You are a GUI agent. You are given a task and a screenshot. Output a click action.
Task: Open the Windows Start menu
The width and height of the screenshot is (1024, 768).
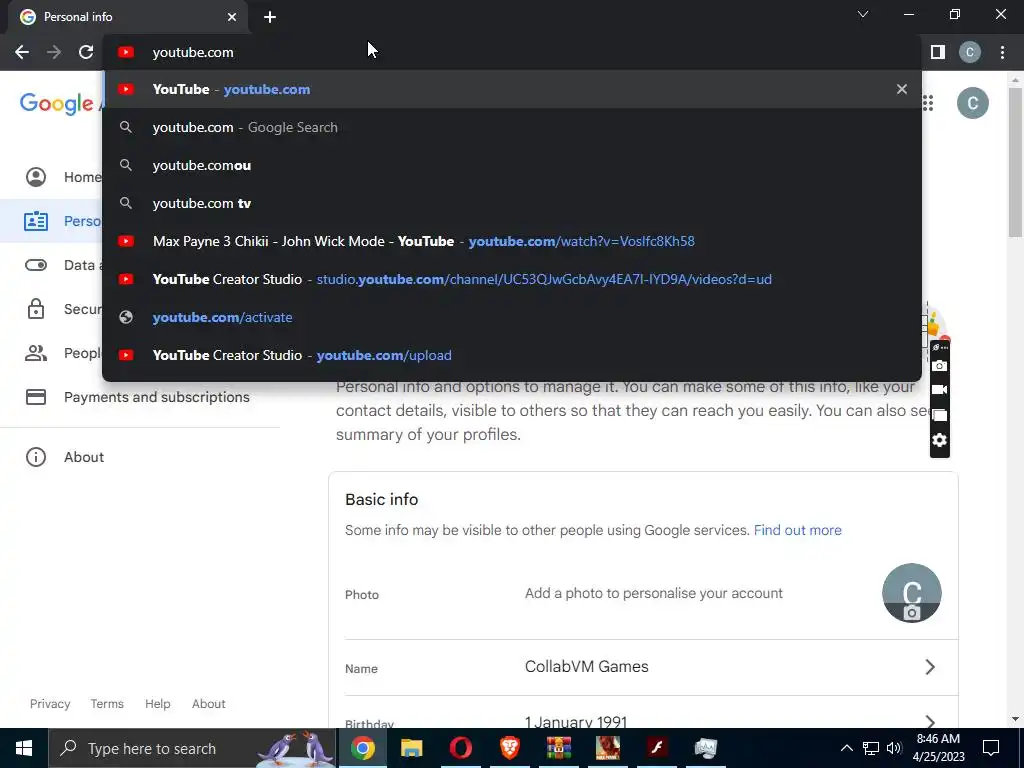point(24,748)
